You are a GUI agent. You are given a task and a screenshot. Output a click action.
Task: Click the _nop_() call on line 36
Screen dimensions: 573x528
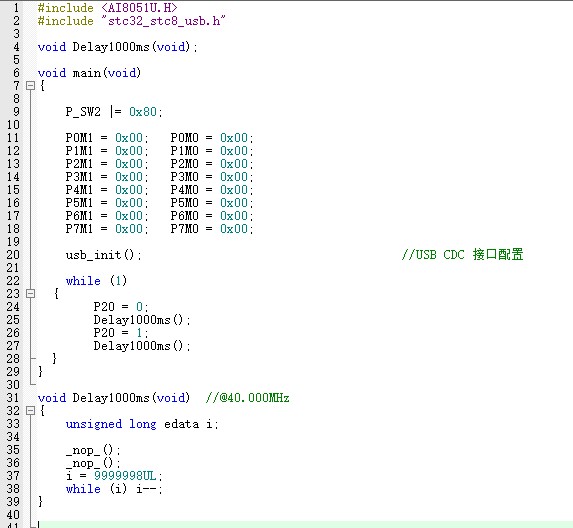93,463
